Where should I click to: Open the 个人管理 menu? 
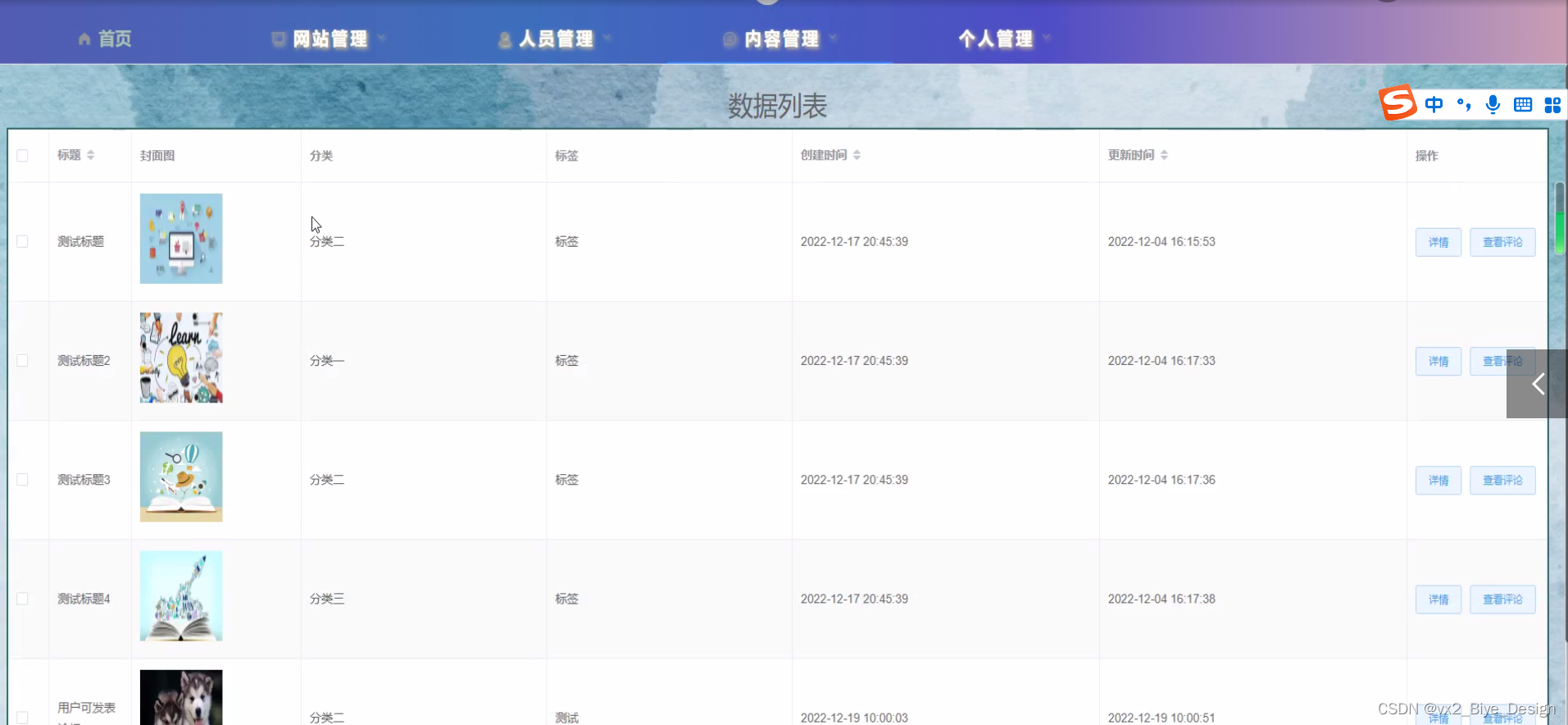[x=996, y=39]
